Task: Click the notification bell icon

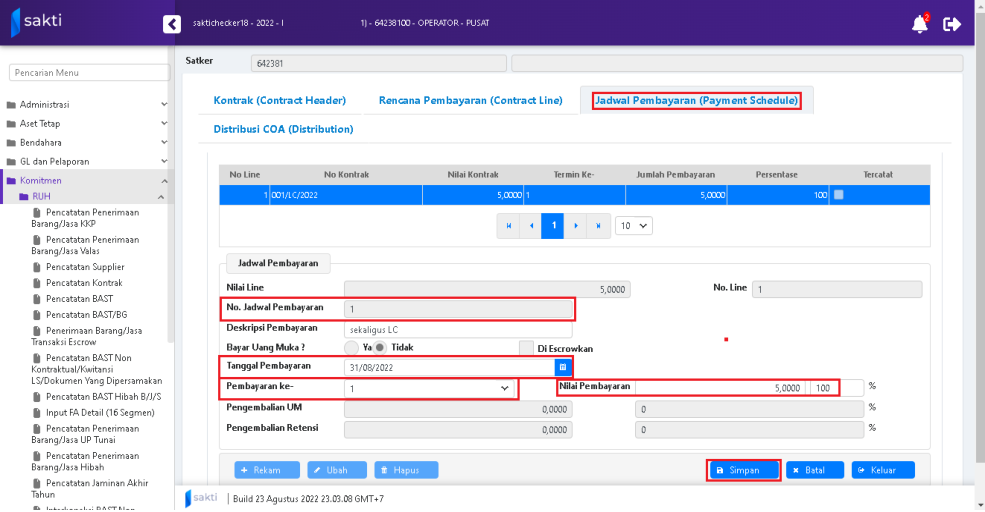Action: pos(919,24)
